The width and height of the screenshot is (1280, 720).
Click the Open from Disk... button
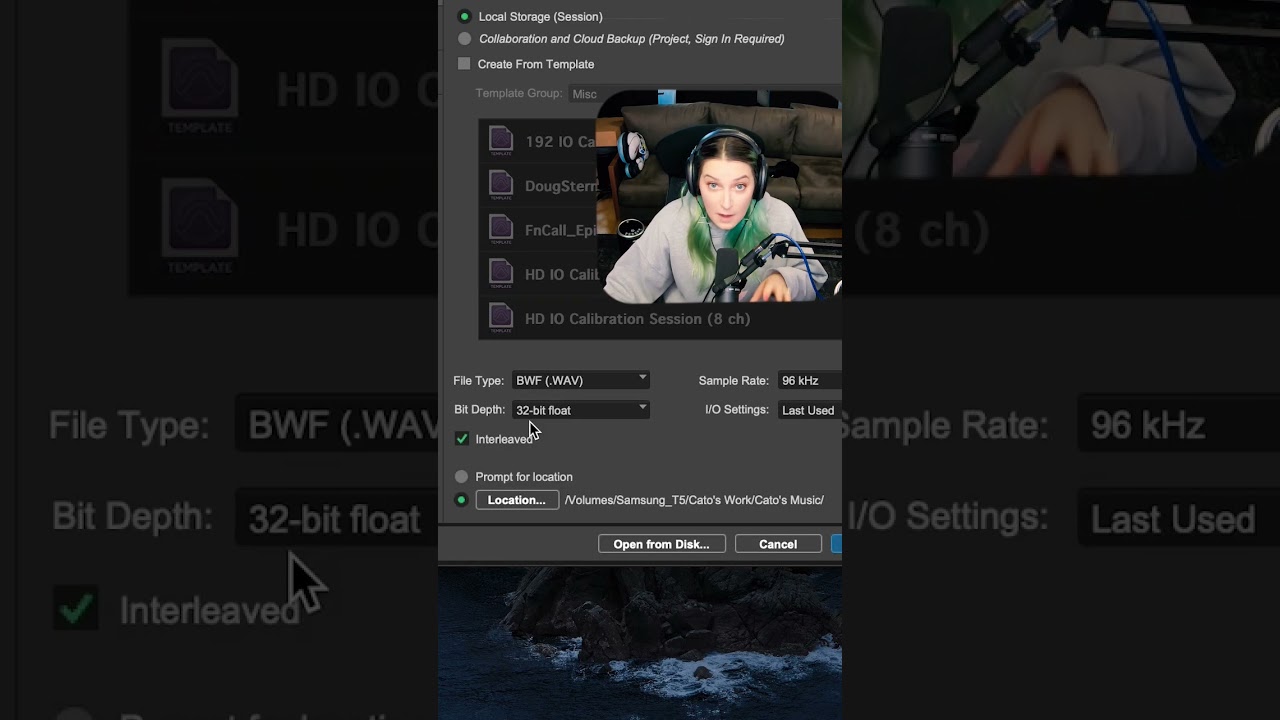(x=661, y=544)
